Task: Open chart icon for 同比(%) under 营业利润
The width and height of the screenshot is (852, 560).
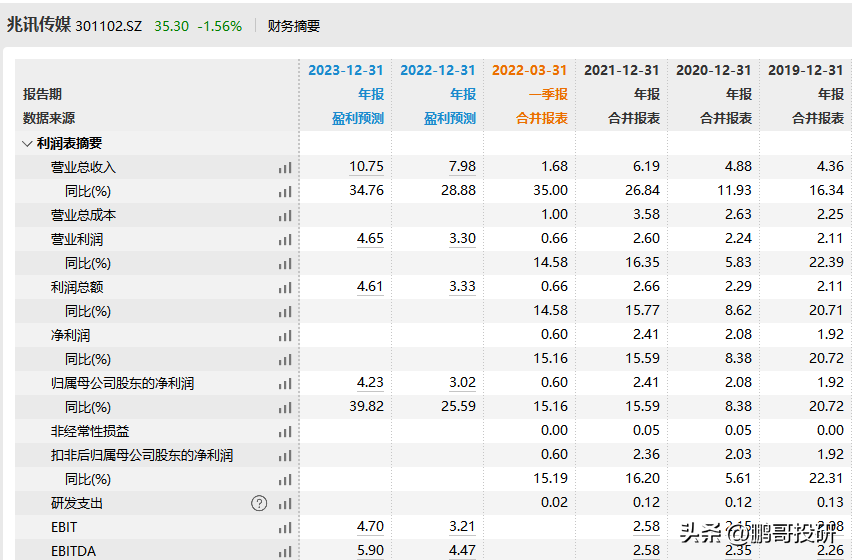Action: click(x=285, y=263)
